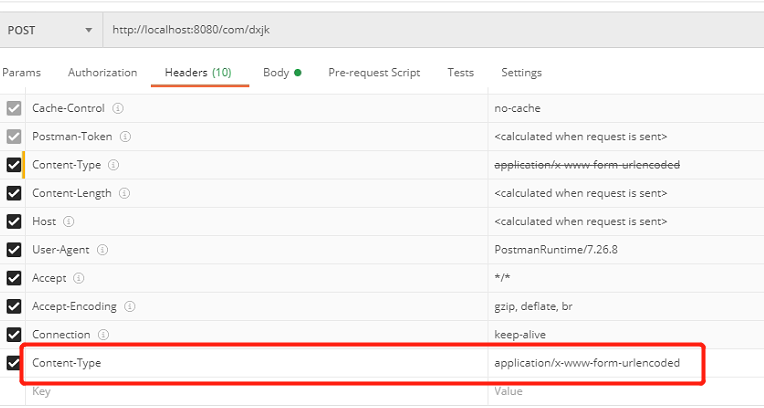The height and width of the screenshot is (408, 764).
Task: Select the Headers (10) tab
Action: click(x=198, y=73)
